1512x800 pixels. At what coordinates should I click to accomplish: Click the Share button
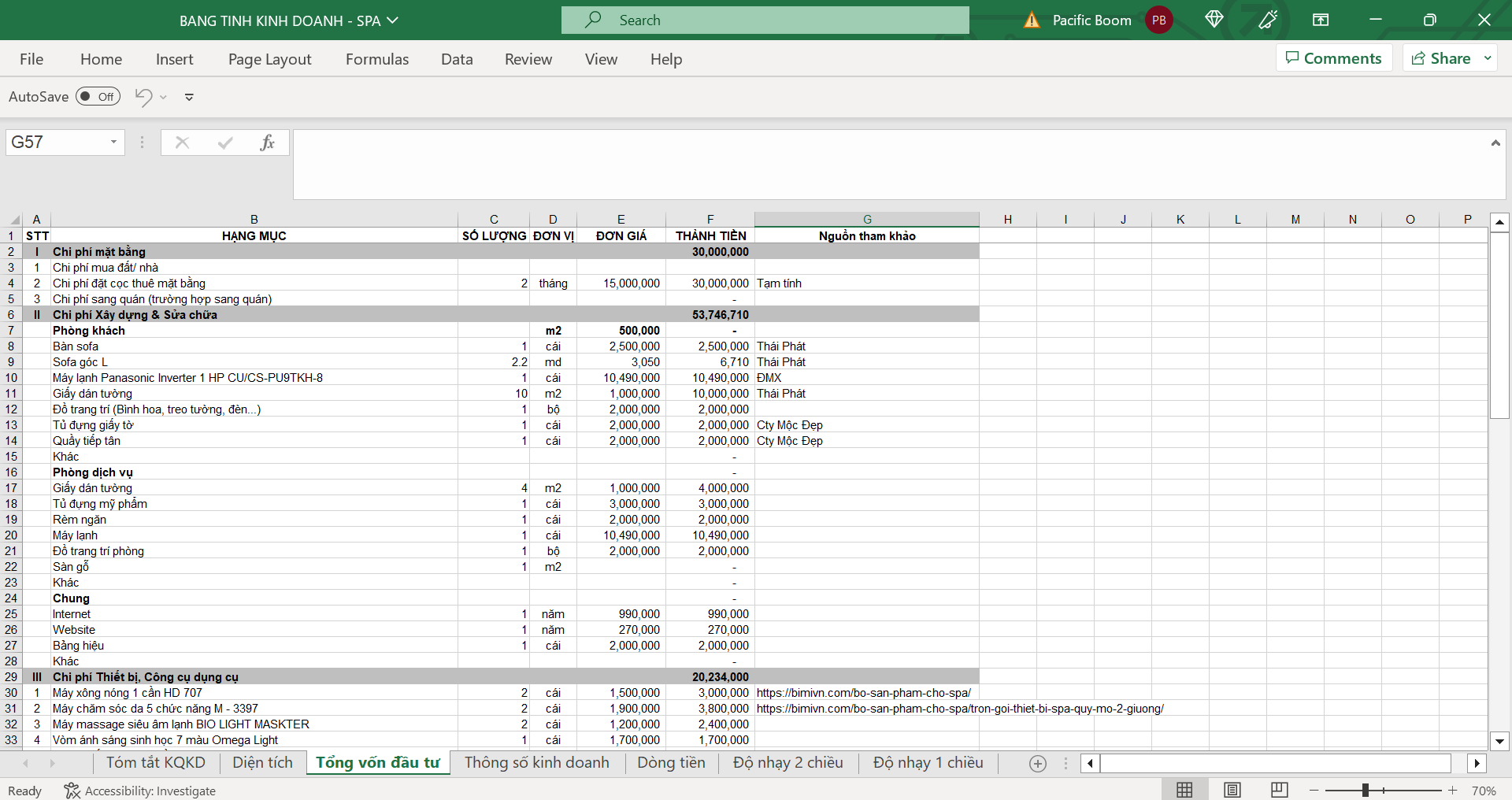(x=1441, y=58)
